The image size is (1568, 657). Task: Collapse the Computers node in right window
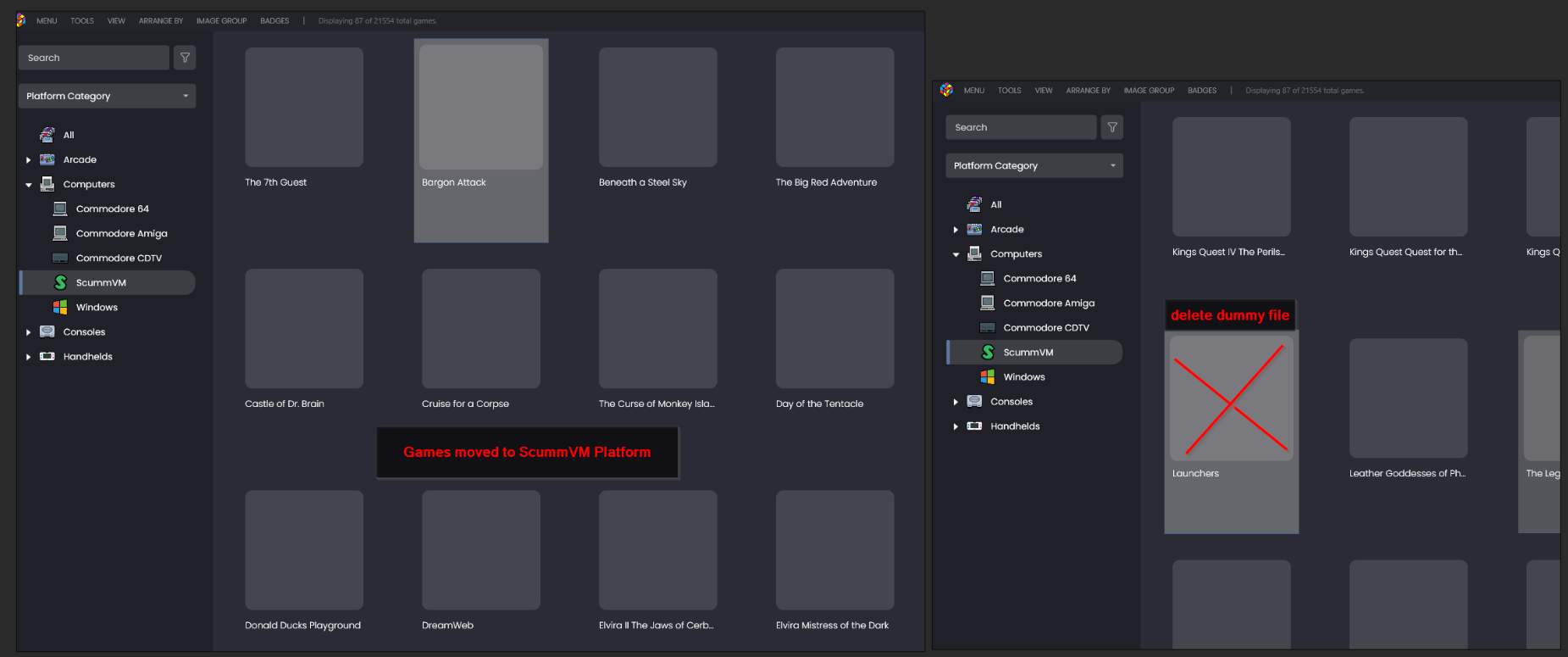956,254
